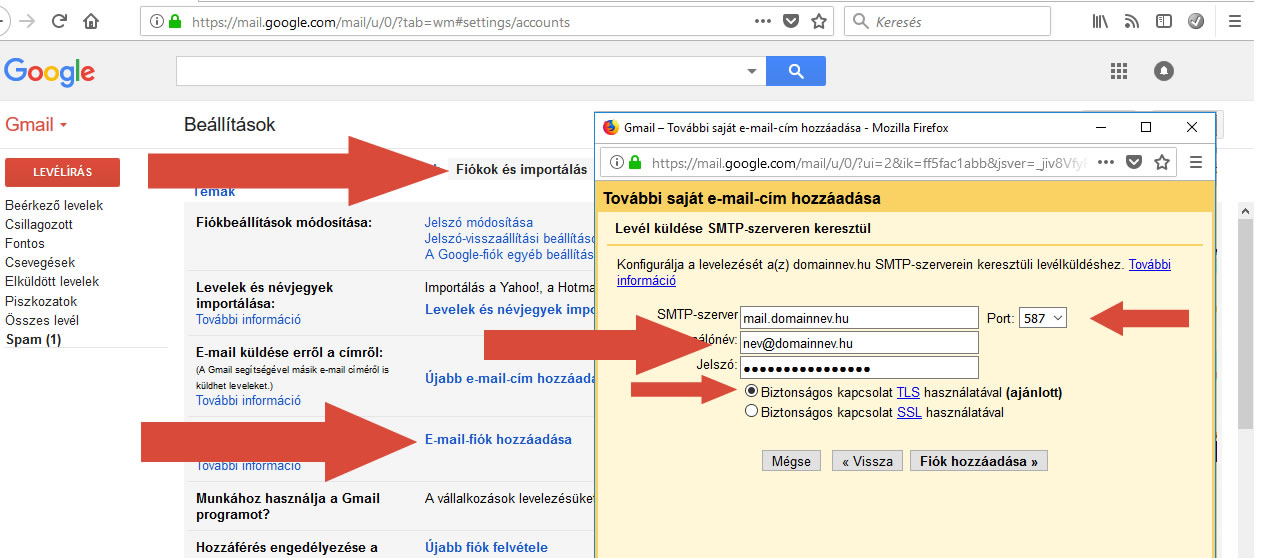The width and height of the screenshot is (1261, 558).
Task: Click the round checkmark extension icon
Action: click(x=1196, y=21)
